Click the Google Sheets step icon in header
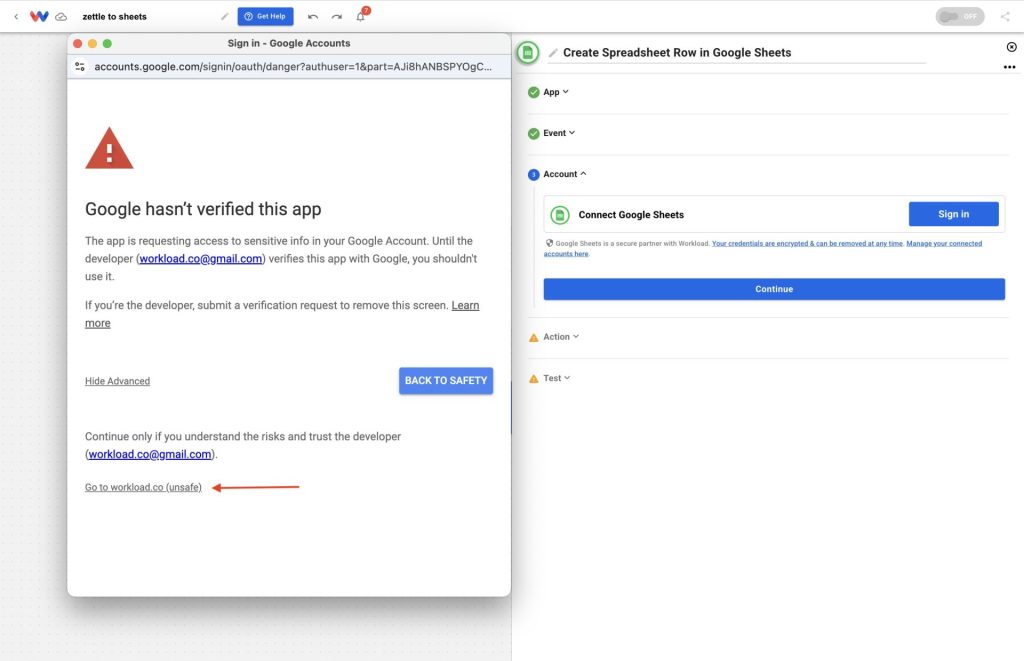Viewport: 1024px width, 661px height. tap(528, 52)
